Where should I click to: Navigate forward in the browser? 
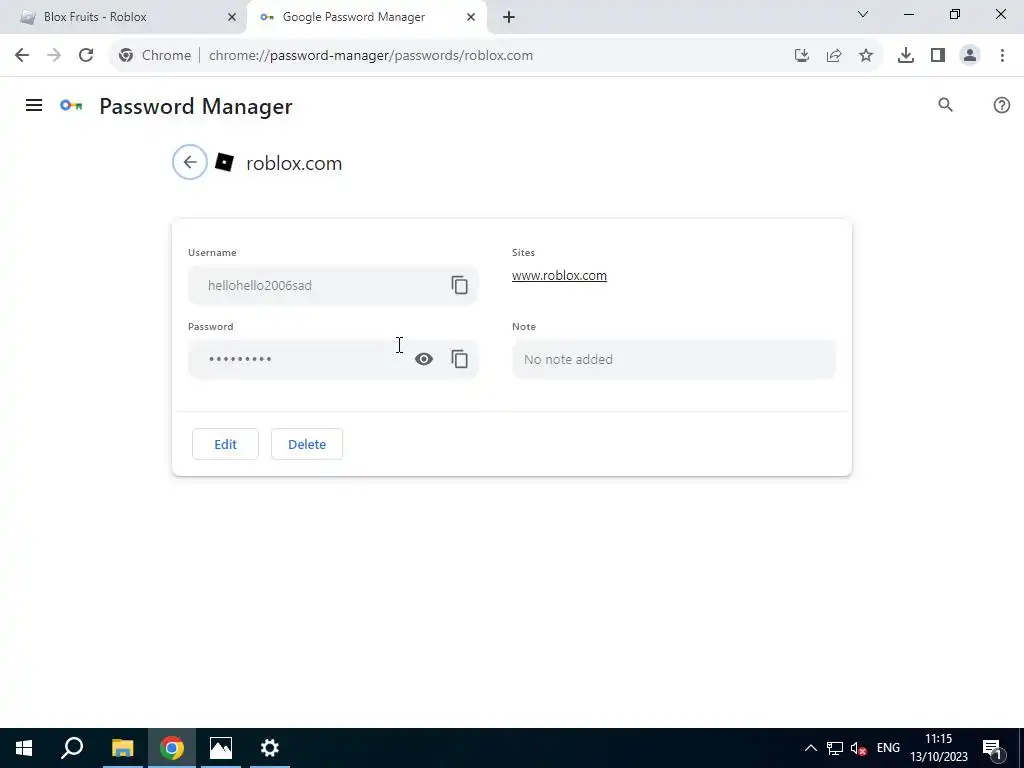click(54, 55)
